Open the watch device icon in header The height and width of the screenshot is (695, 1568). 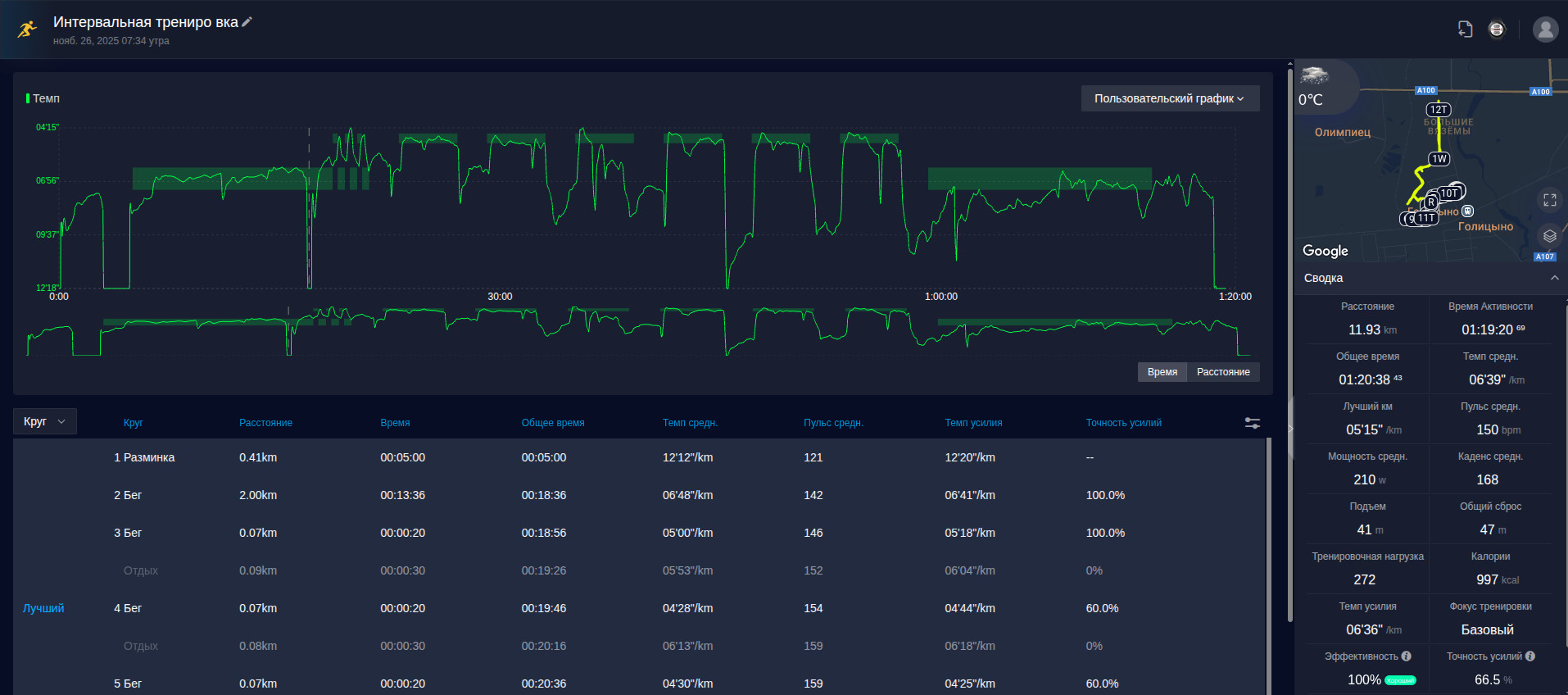pos(1497,30)
